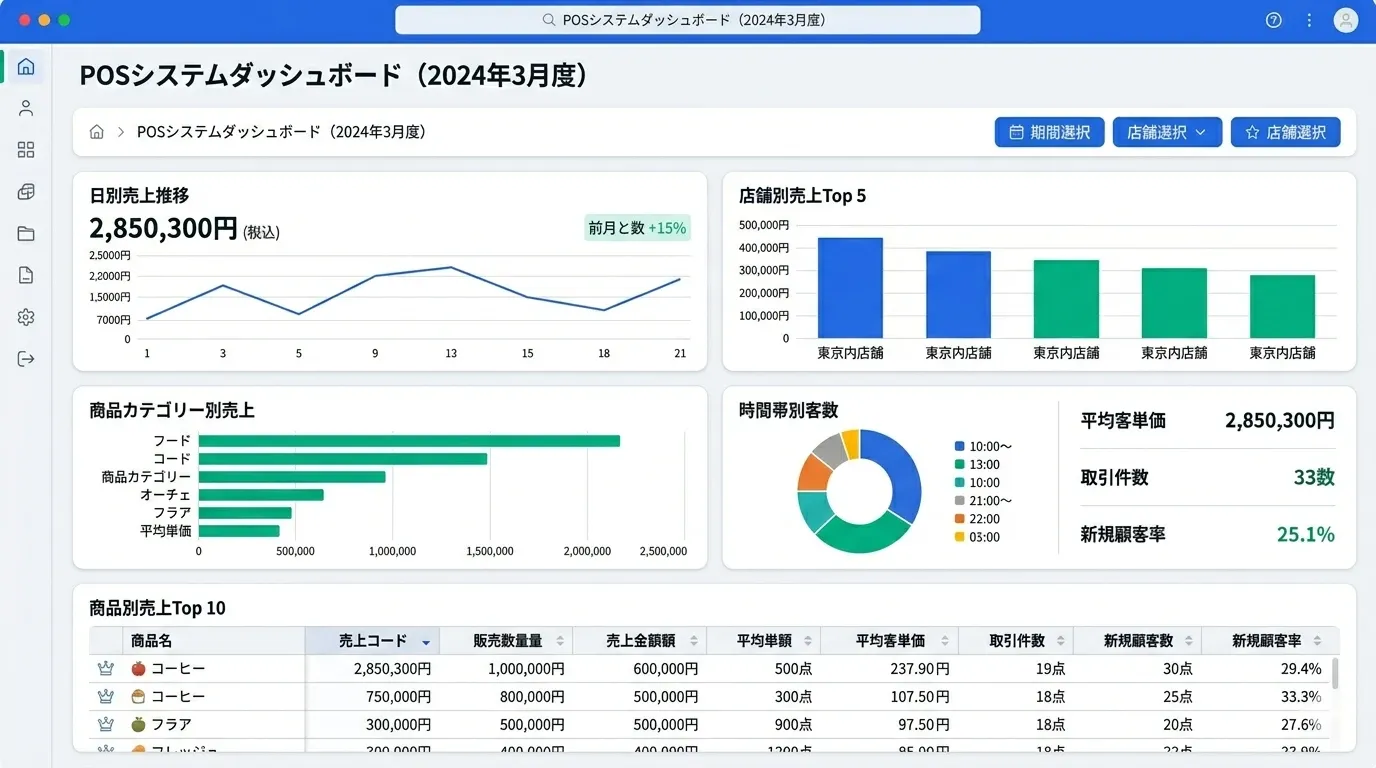Open the help question-mark icon
The image size is (1376, 768).
click(x=1273, y=20)
